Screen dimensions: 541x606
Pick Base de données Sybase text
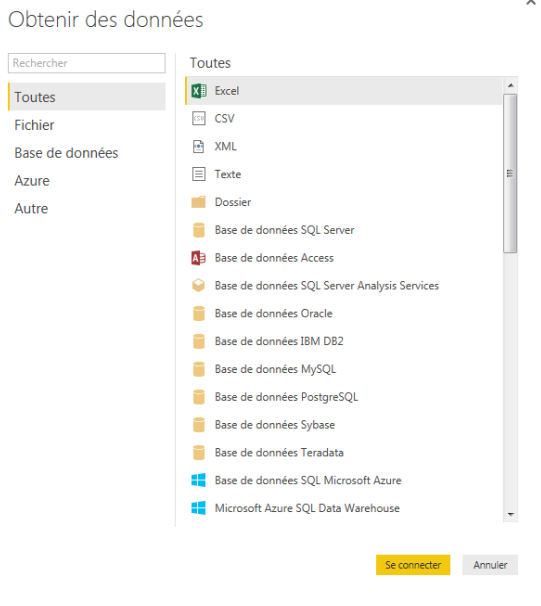coord(275,425)
